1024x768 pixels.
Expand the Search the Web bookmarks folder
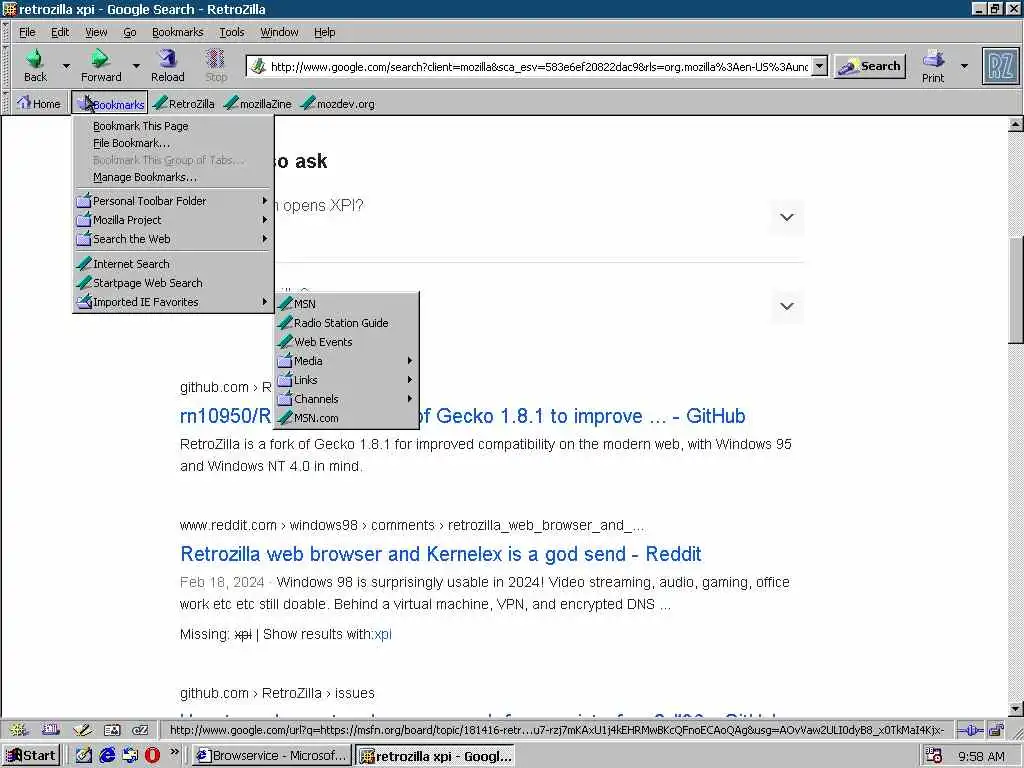coord(172,239)
